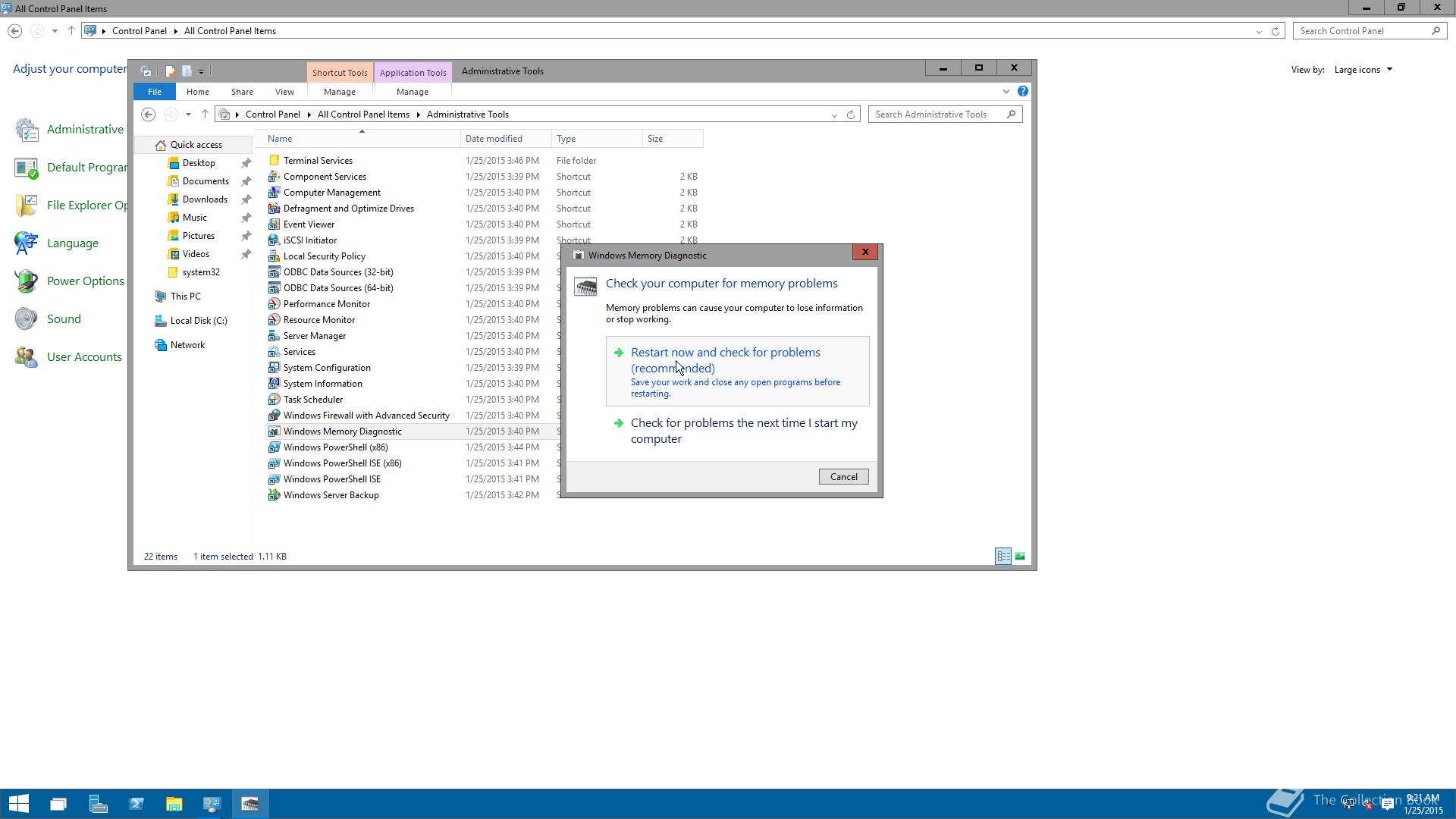Open address history dropdown in Administrative Tools

pyautogui.click(x=834, y=115)
